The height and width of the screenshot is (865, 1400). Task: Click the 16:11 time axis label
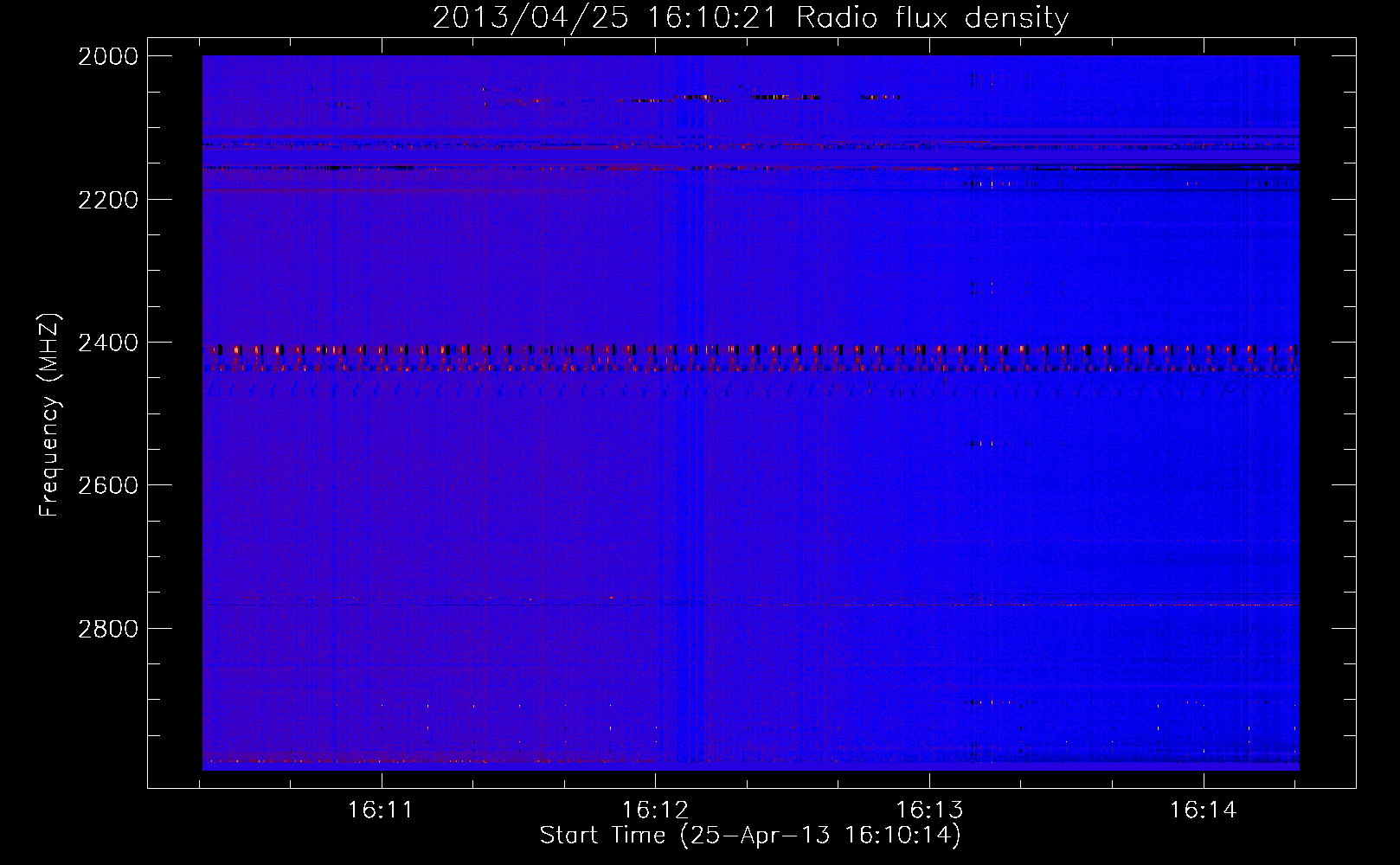[x=381, y=811]
